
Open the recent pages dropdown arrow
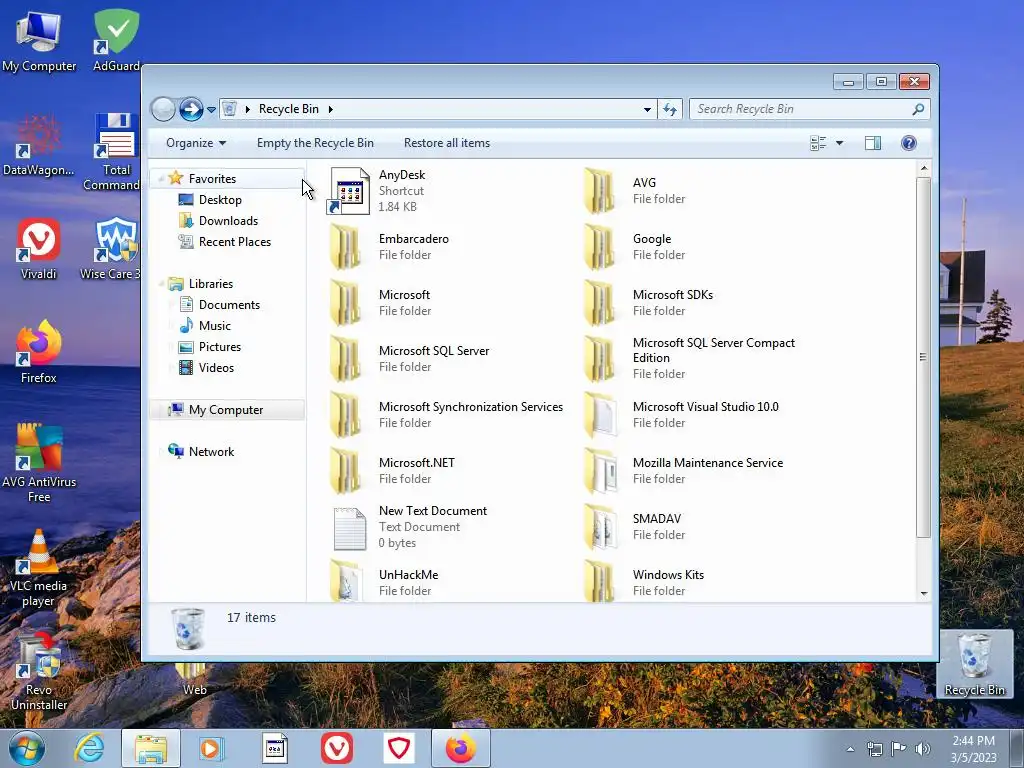click(x=212, y=110)
